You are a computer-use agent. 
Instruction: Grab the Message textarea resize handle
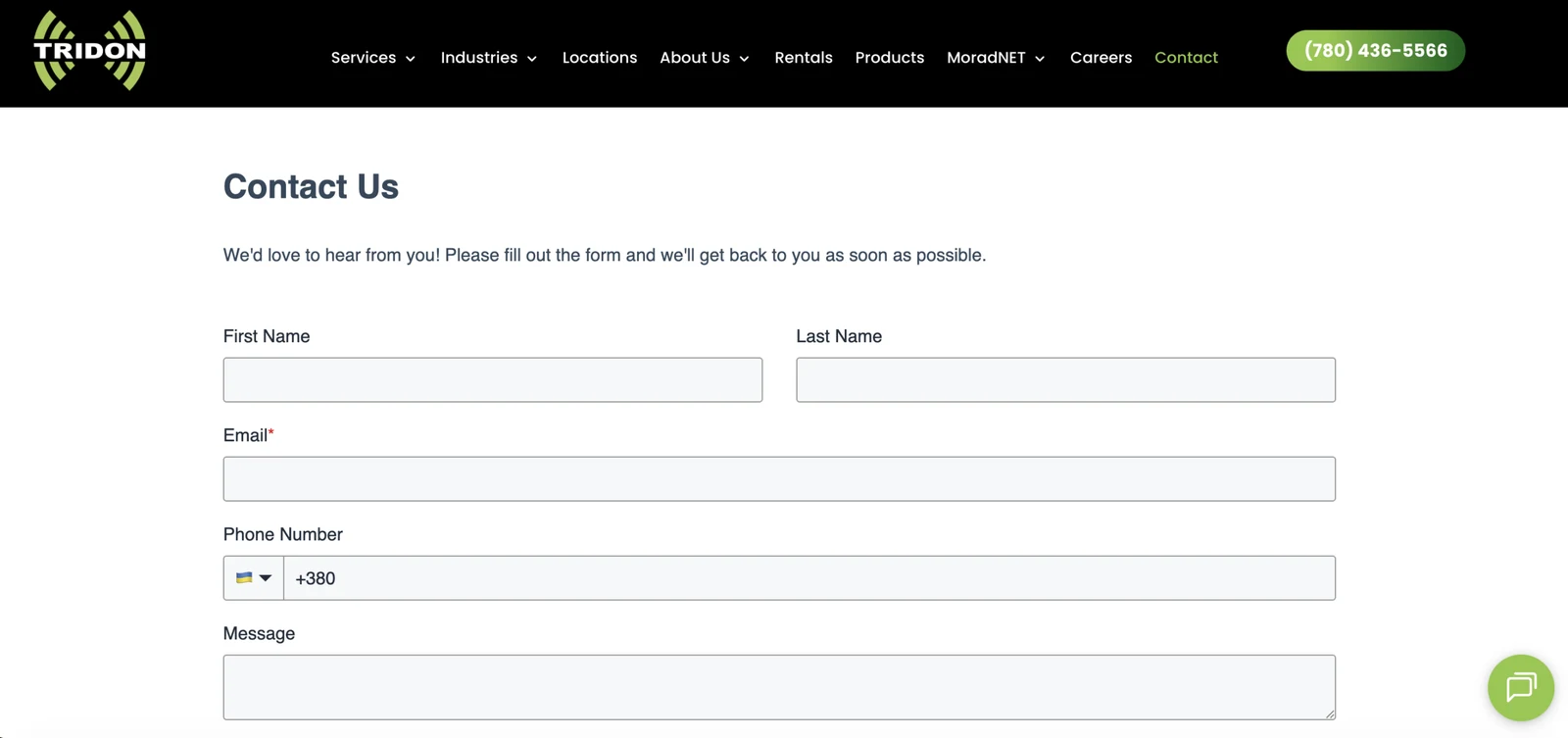(1330, 713)
